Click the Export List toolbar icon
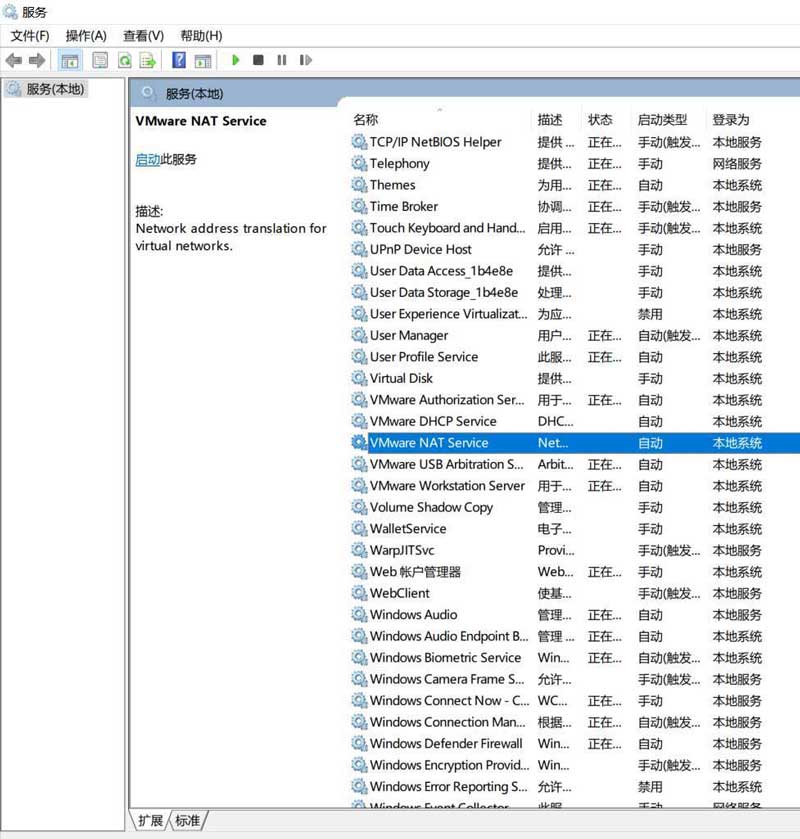The height and width of the screenshot is (839, 800). coord(148,60)
